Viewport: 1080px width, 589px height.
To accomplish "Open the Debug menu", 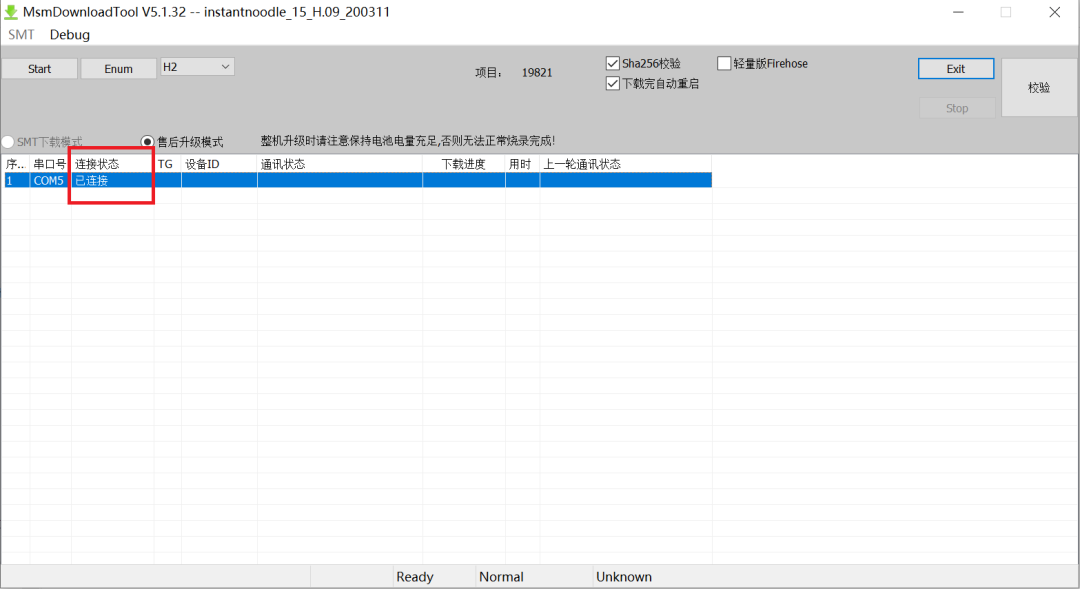I will click(x=70, y=34).
